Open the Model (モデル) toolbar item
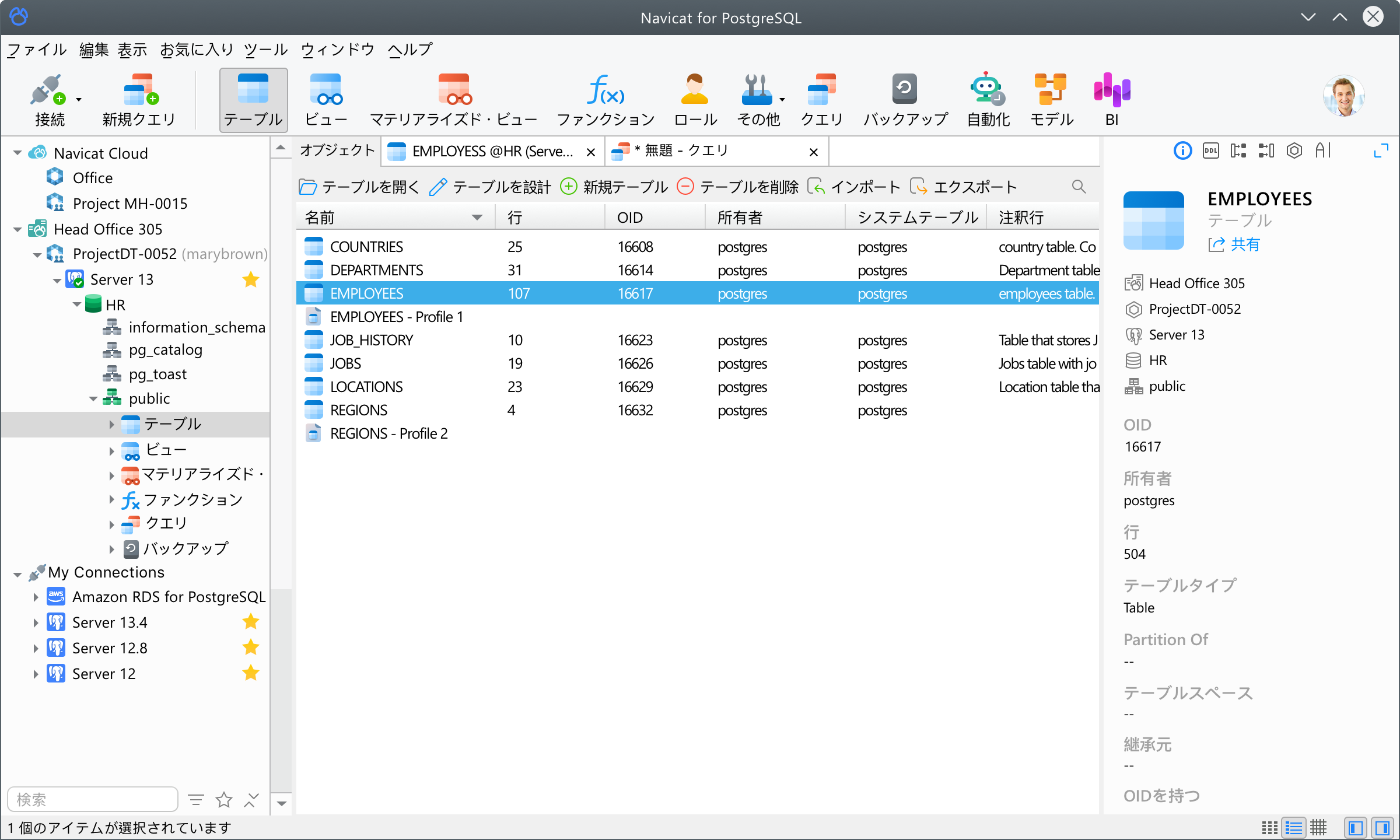1400x840 pixels. [x=1051, y=100]
